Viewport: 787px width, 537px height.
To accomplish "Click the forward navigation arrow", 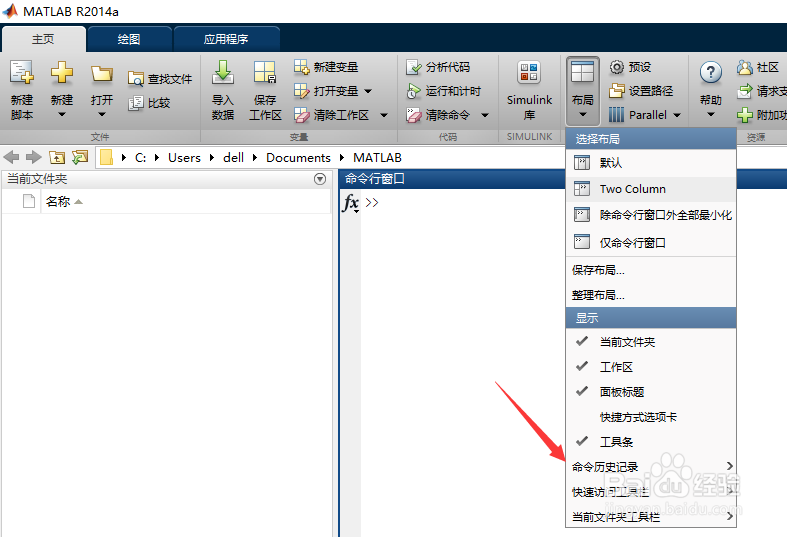I will [x=34, y=158].
